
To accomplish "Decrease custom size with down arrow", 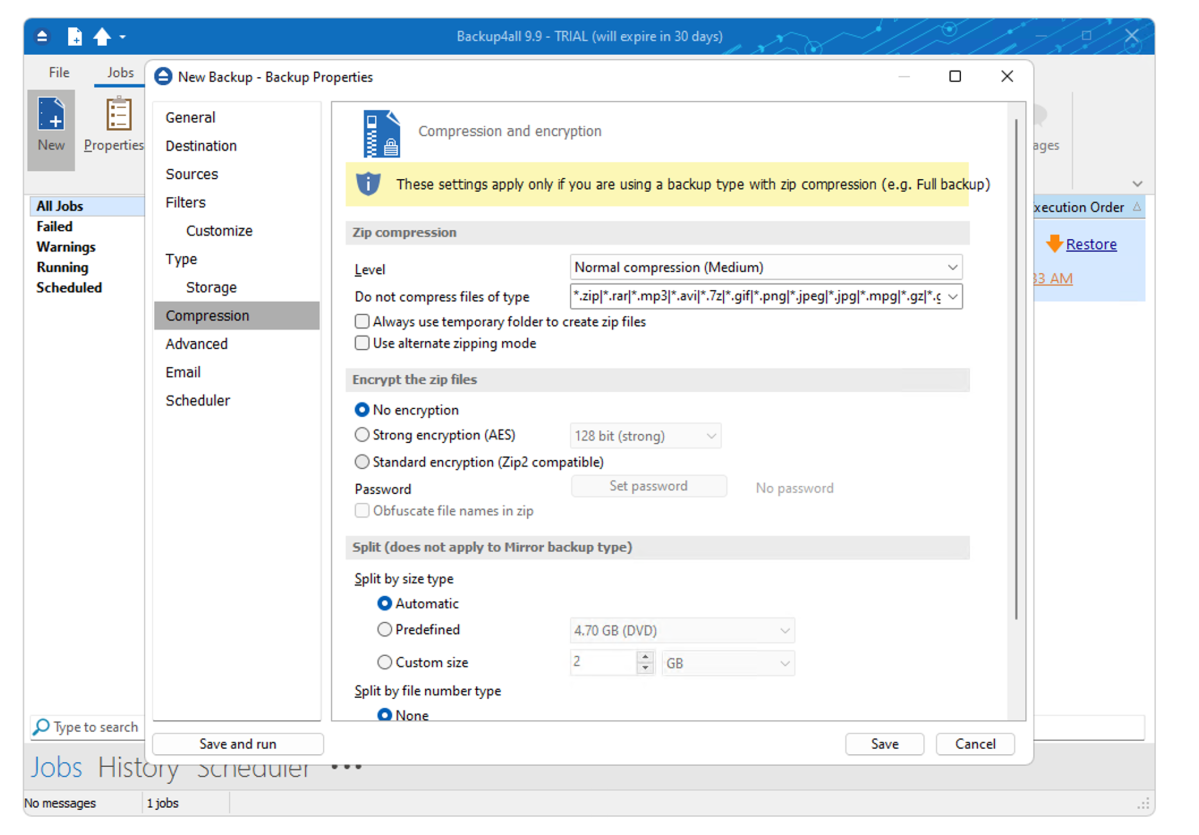I will point(645,668).
